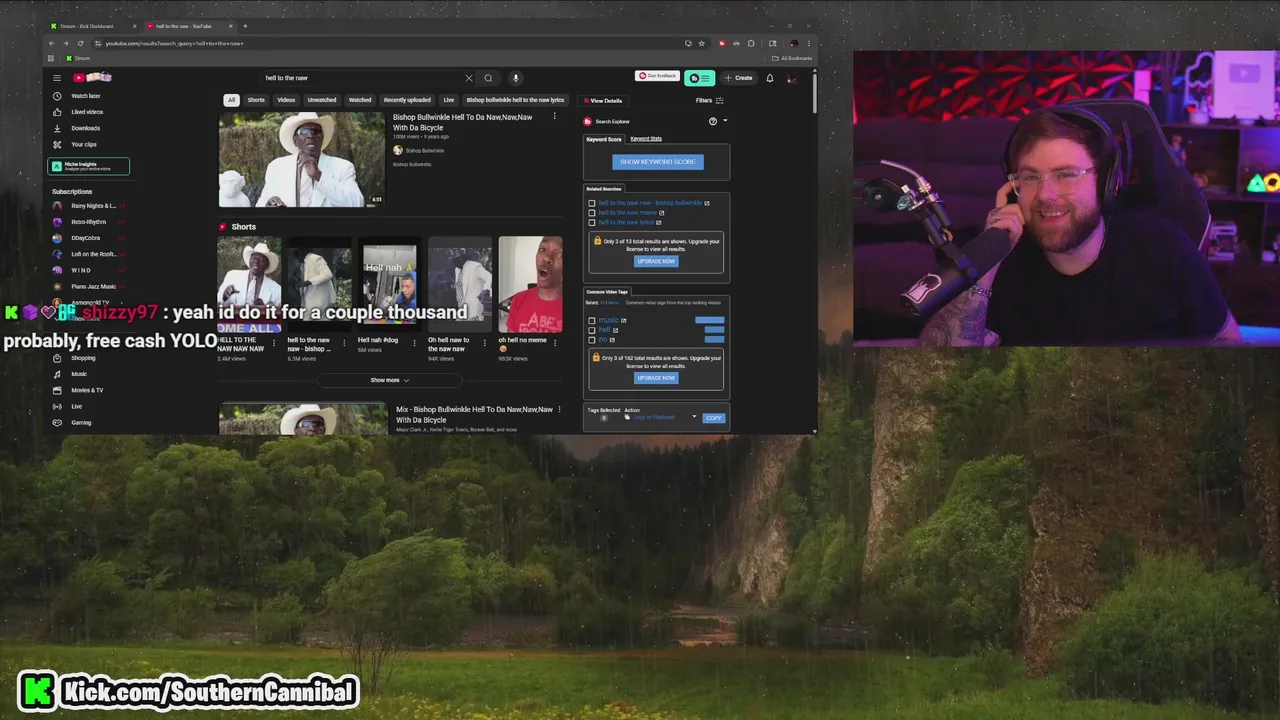
Task: Open the Chrome three-dot menu
Action: coord(809,43)
